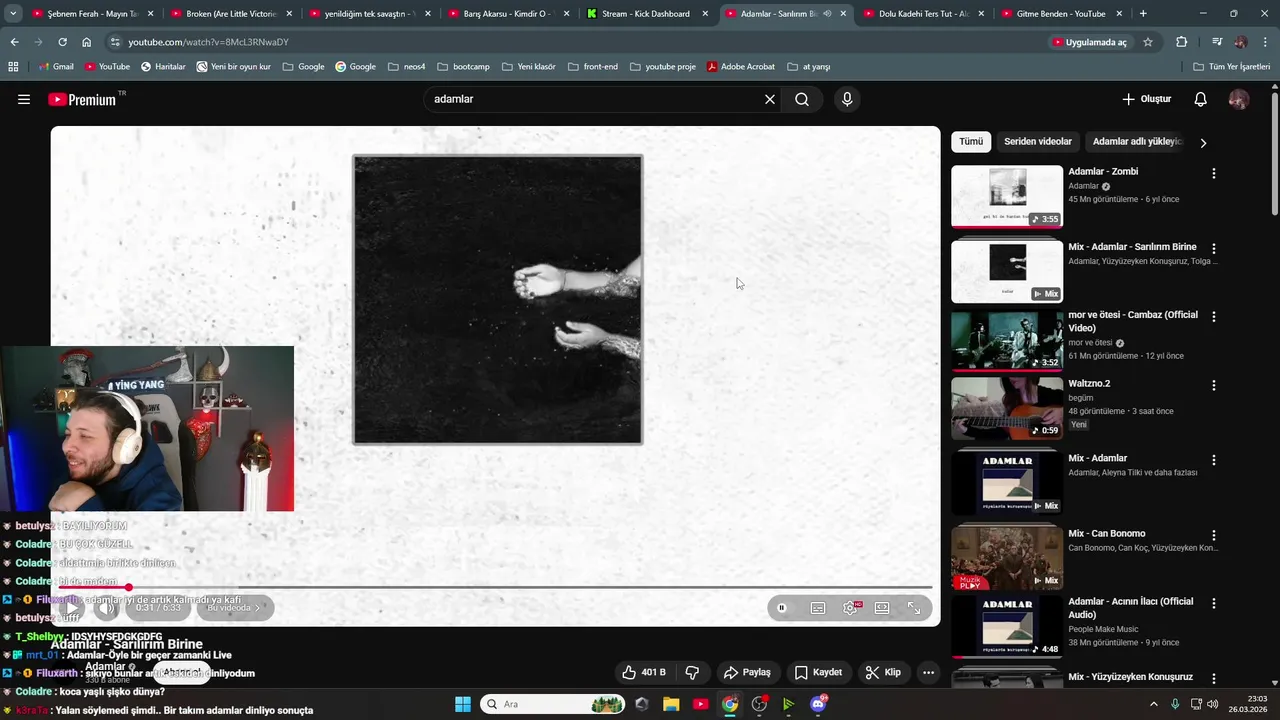
Task: Select the Seriden videolar filter chip
Action: coord(1038,142)
